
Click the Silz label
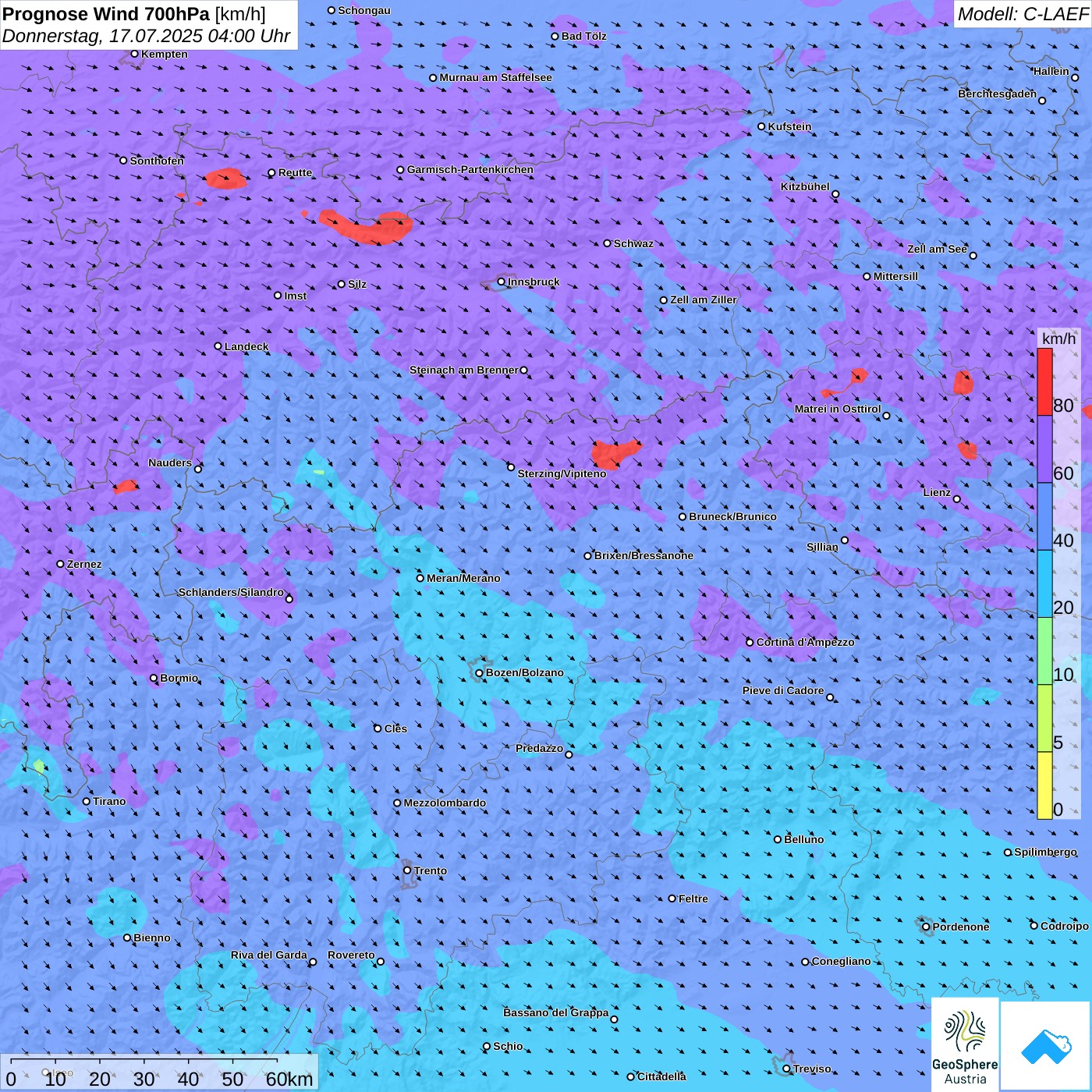coord(356,284)
